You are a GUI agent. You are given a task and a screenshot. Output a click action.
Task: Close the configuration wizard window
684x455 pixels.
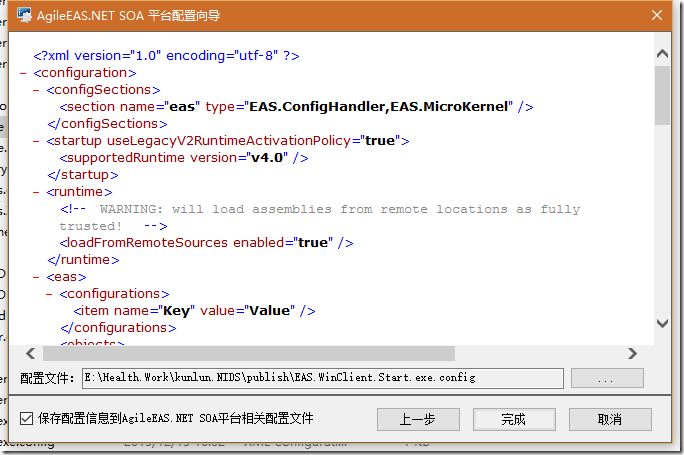tap(657, 15)
